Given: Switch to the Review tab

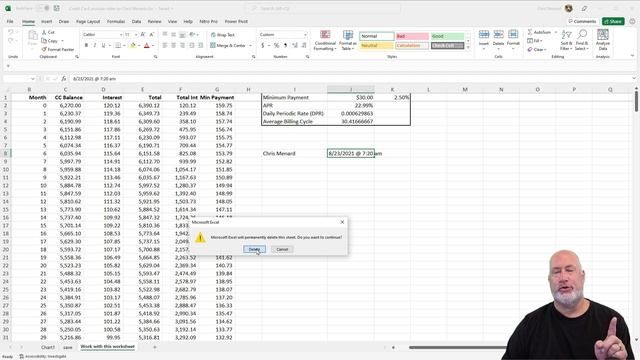Looking at the screenshot, I should pos(154,21).
